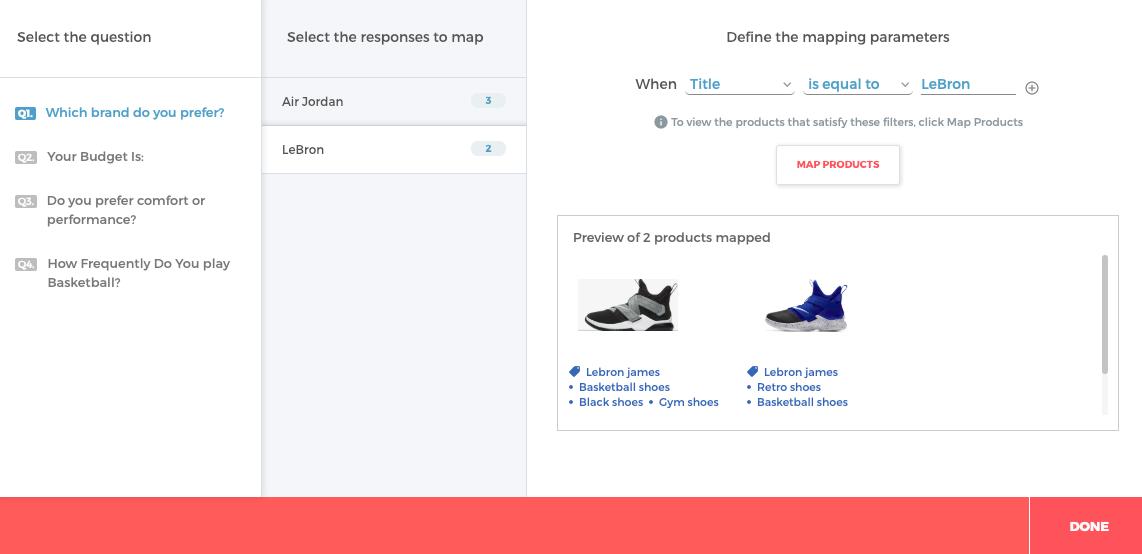Select question 'Do you prefer comfort or performance?'
Viewport: 1142px width, 554px height.
[126, 210]
